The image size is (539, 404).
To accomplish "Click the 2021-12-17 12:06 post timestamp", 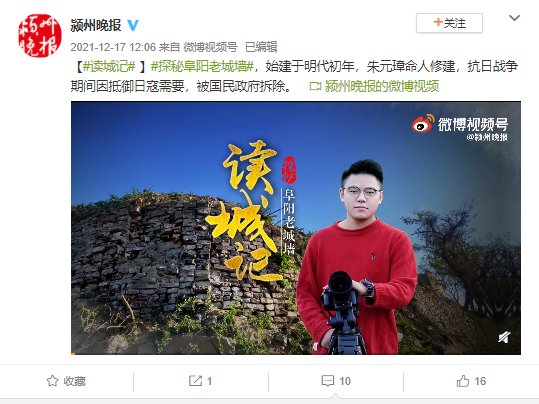I will click(x=113, y=47).
